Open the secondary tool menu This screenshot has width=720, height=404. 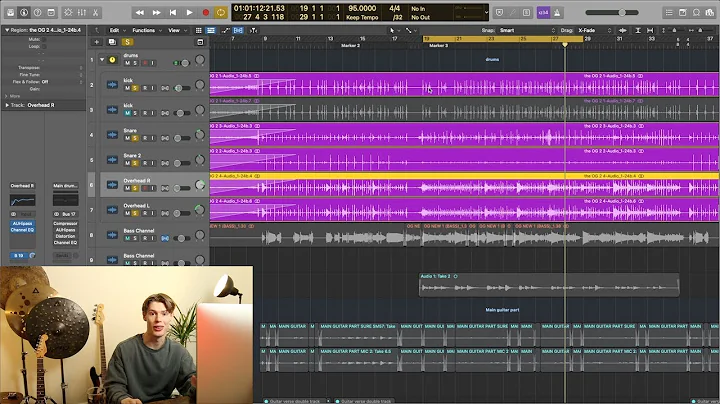pyautogui.click(x=411, y=30)
